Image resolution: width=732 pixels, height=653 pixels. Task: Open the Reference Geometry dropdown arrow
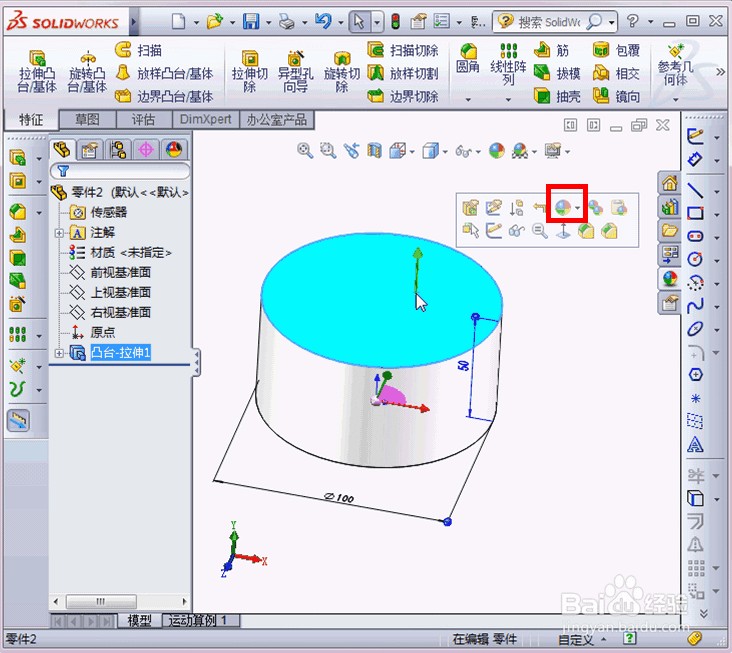676,99
